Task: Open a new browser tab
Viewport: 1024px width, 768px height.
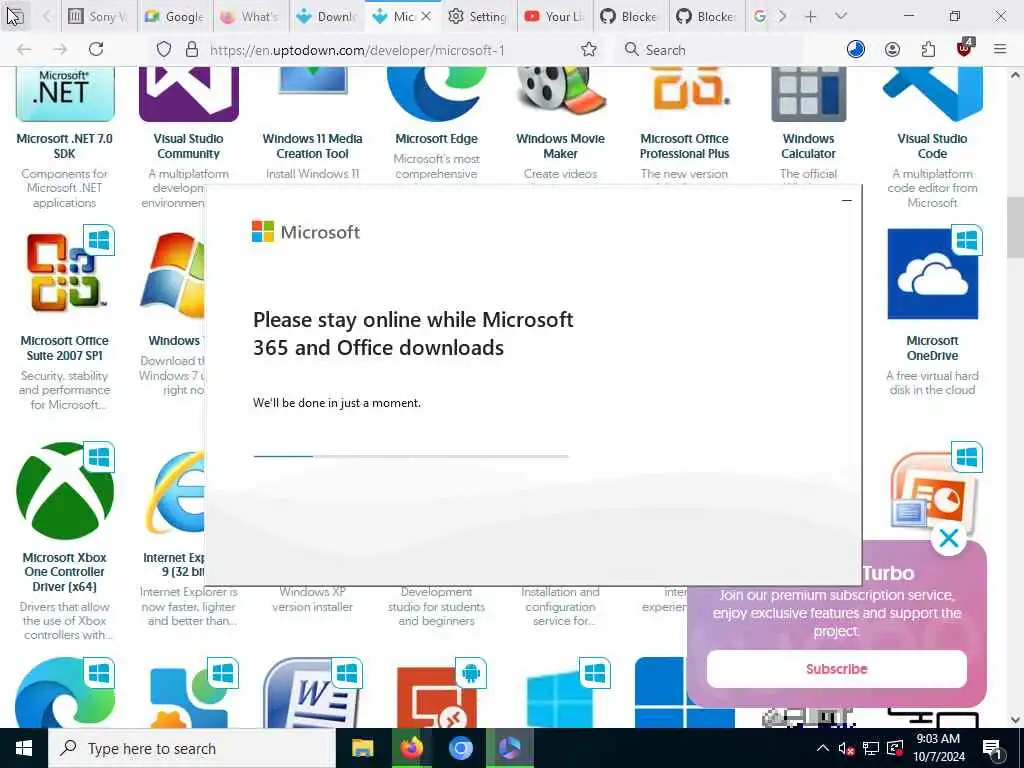Action: [x=810, y=16]
